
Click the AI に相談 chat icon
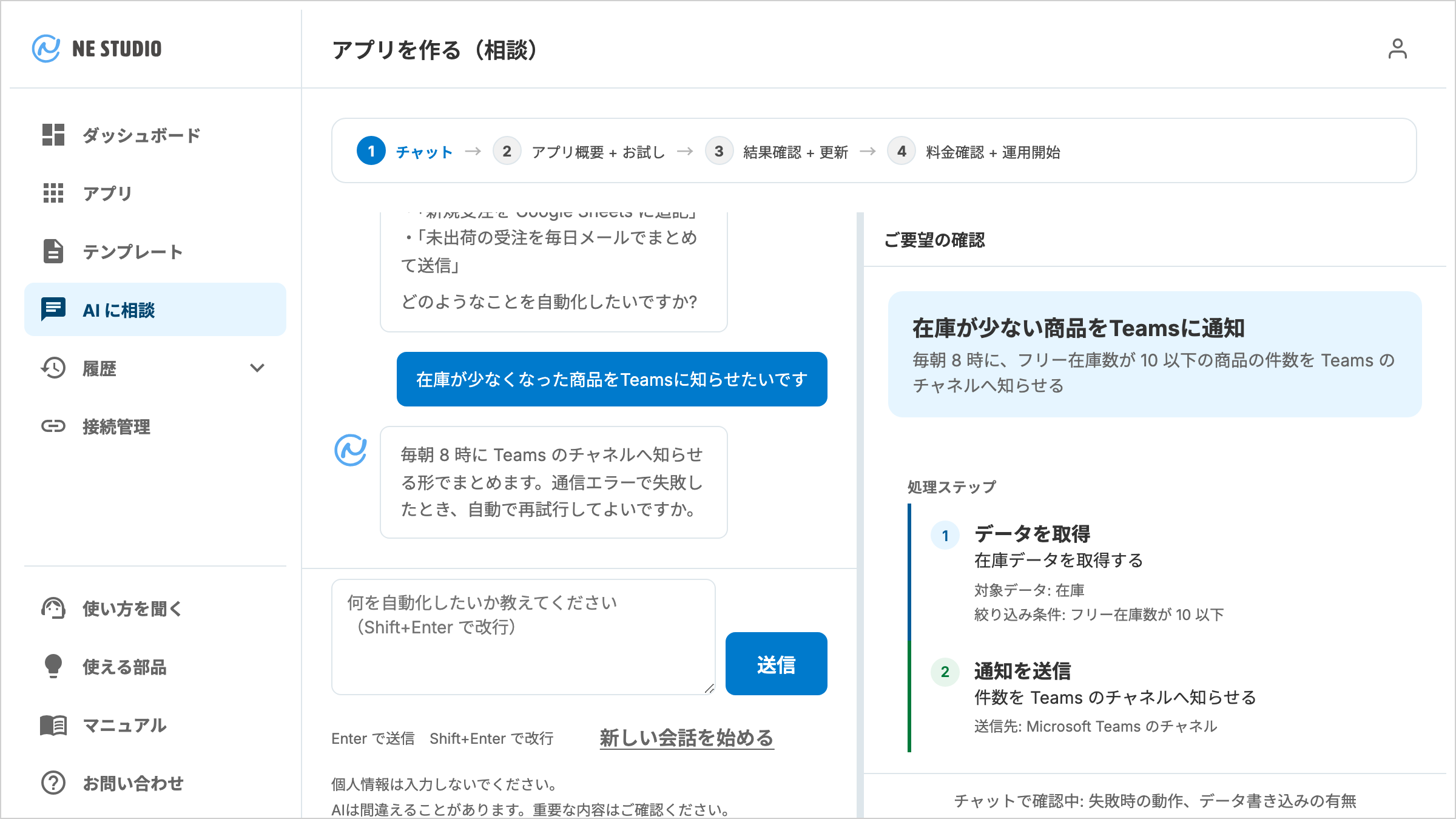(53, 309)
